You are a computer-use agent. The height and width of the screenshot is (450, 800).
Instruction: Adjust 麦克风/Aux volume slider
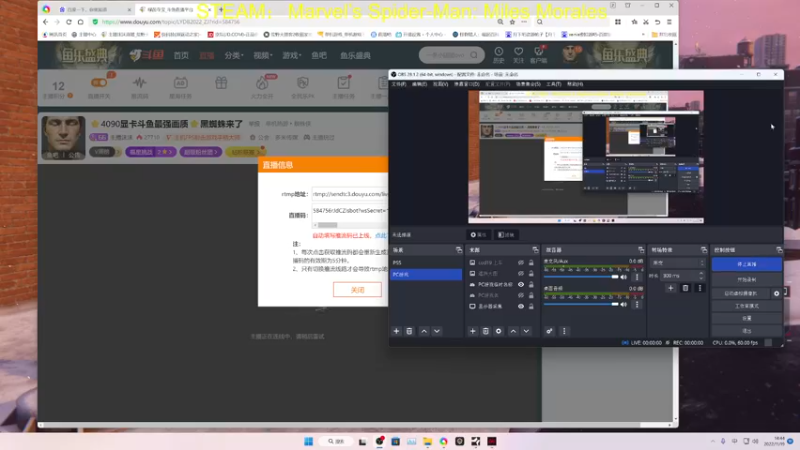[581, 277]
